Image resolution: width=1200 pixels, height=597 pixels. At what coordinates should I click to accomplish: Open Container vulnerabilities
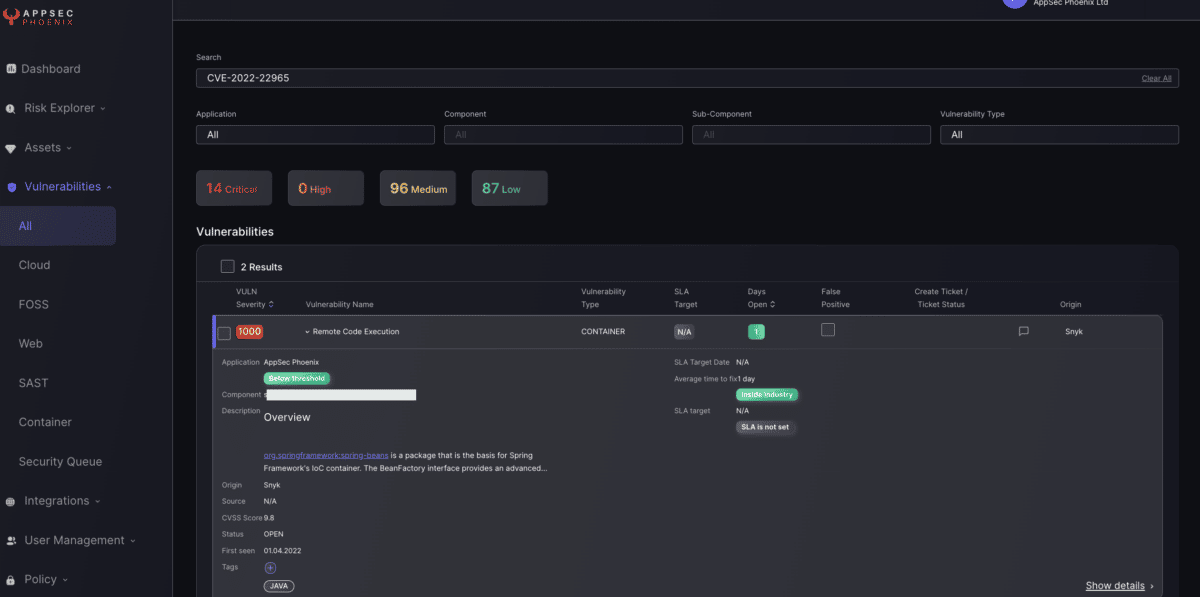[45, 422]
